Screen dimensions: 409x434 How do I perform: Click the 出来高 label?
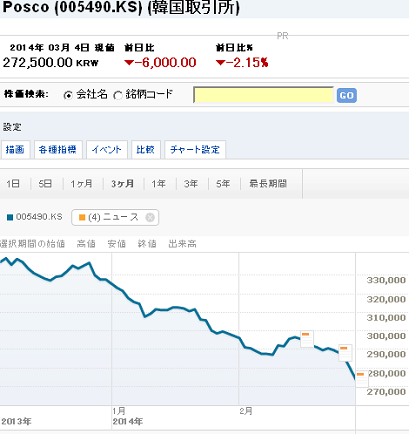click(182, 244)
